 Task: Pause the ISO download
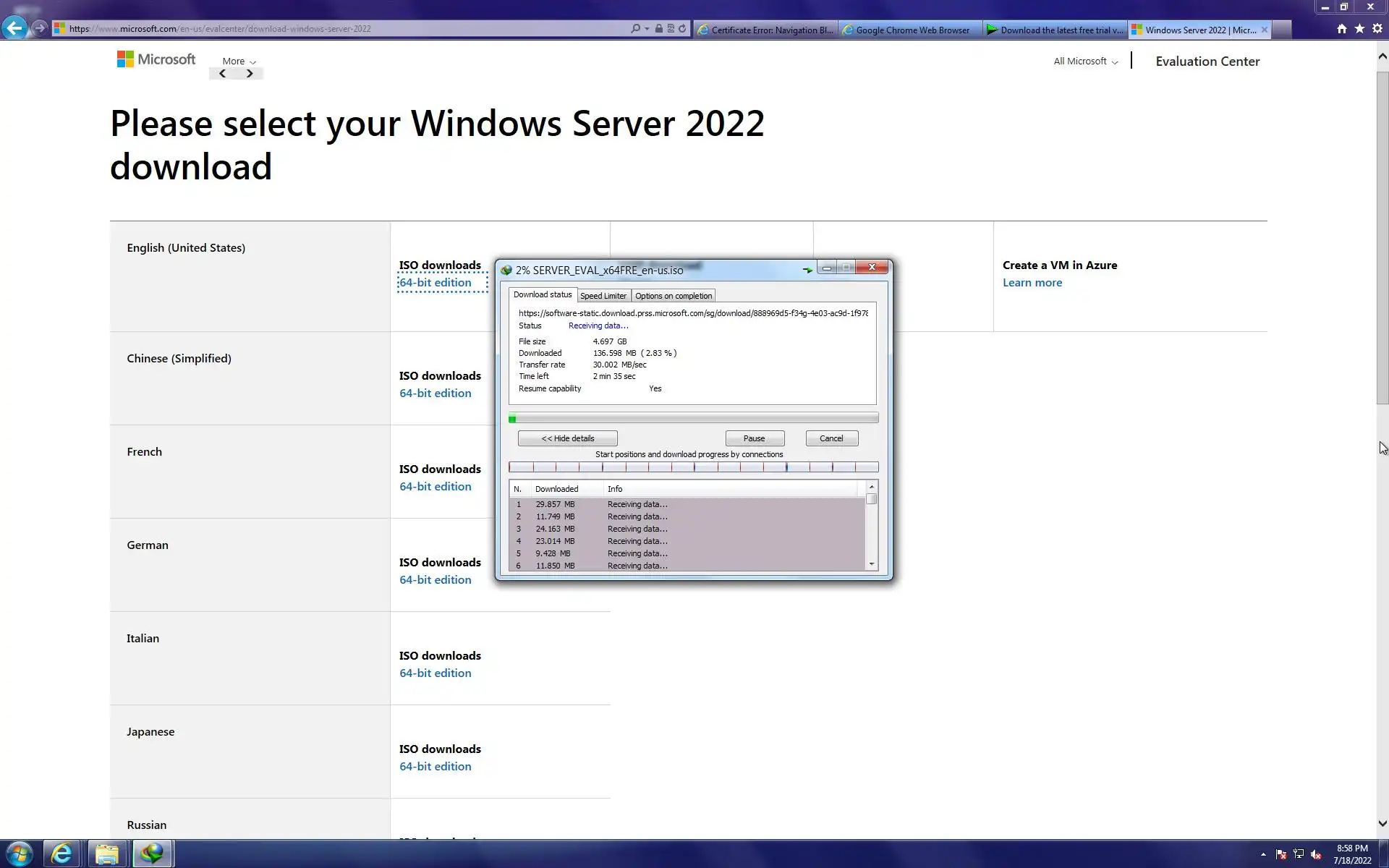click(x=754, y=438)
